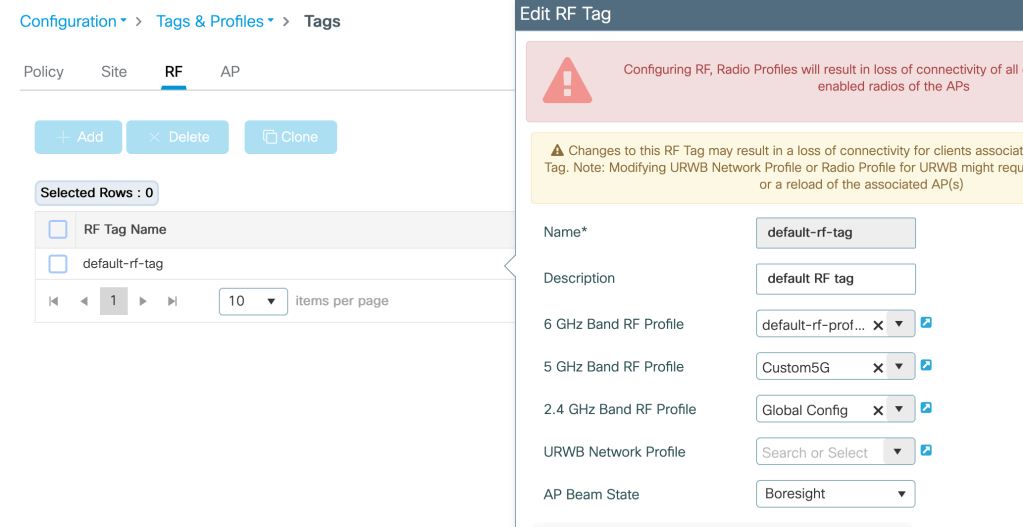Image resolution: width=1023 pixels, height=527 pixels.
Task: Go to the first page of table
Action: pyautogui.click(x=54, y=301)
